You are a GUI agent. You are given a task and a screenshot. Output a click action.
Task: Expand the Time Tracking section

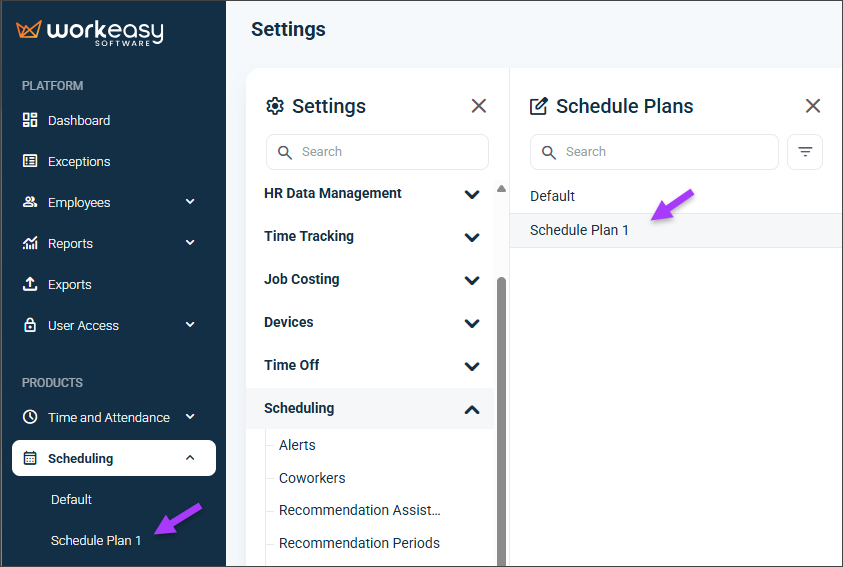[x=370, y=236]
